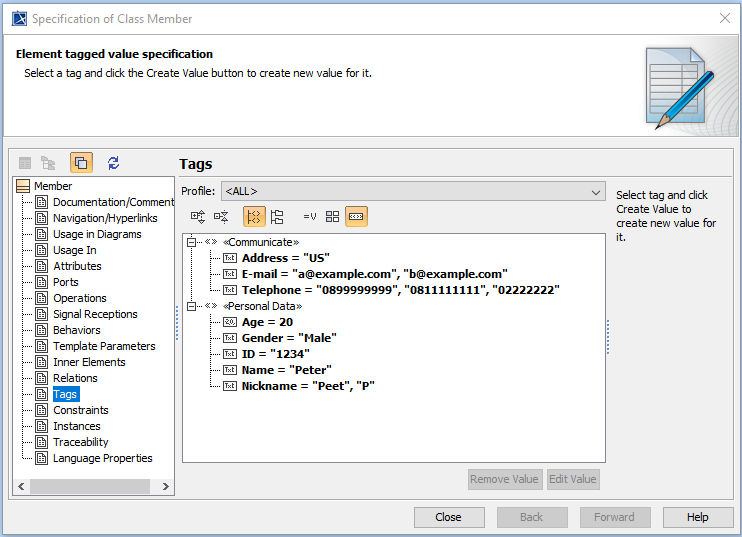
Task: Toggle the highlighted overlapping-windows icon above the Member tree
Action: (81, 163)
